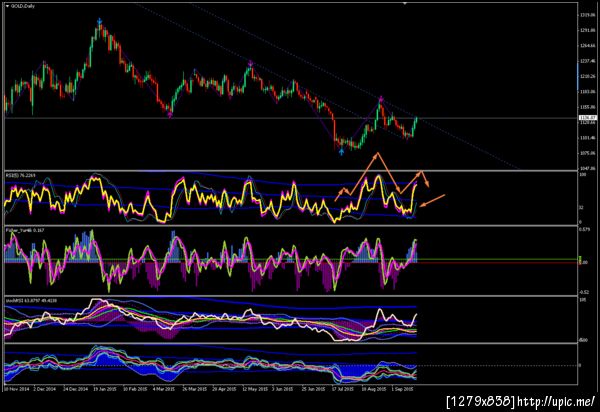Select the highlighted current price label on price axis
600x412 pixels.
(x=588, y=118)
